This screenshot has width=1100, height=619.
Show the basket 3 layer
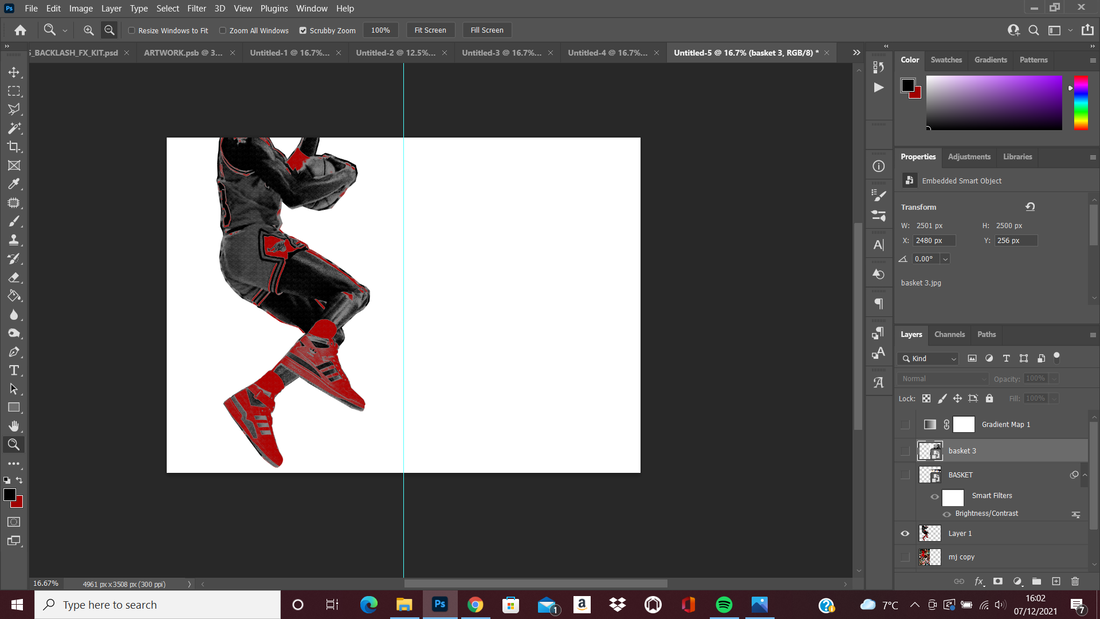(905, 451)
